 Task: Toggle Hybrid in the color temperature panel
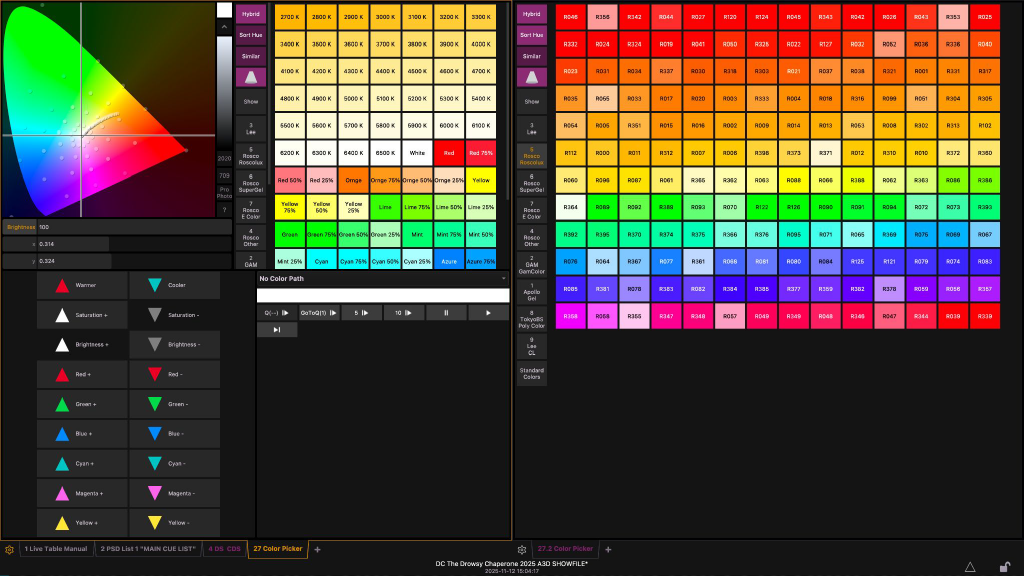(x=251, y=14)
